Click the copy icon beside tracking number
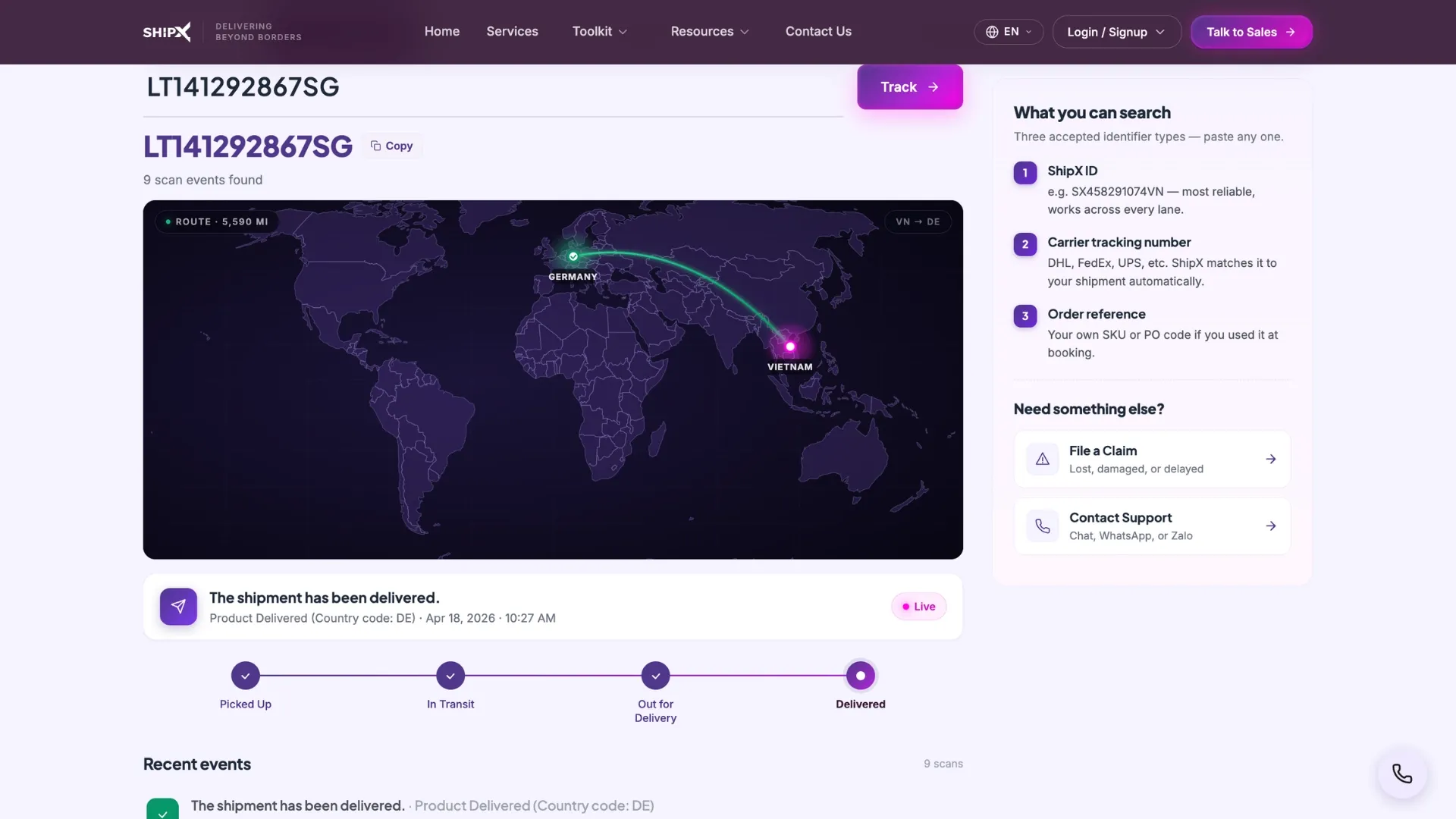This screenshot has width=1456, height=819. click(375, 146)
